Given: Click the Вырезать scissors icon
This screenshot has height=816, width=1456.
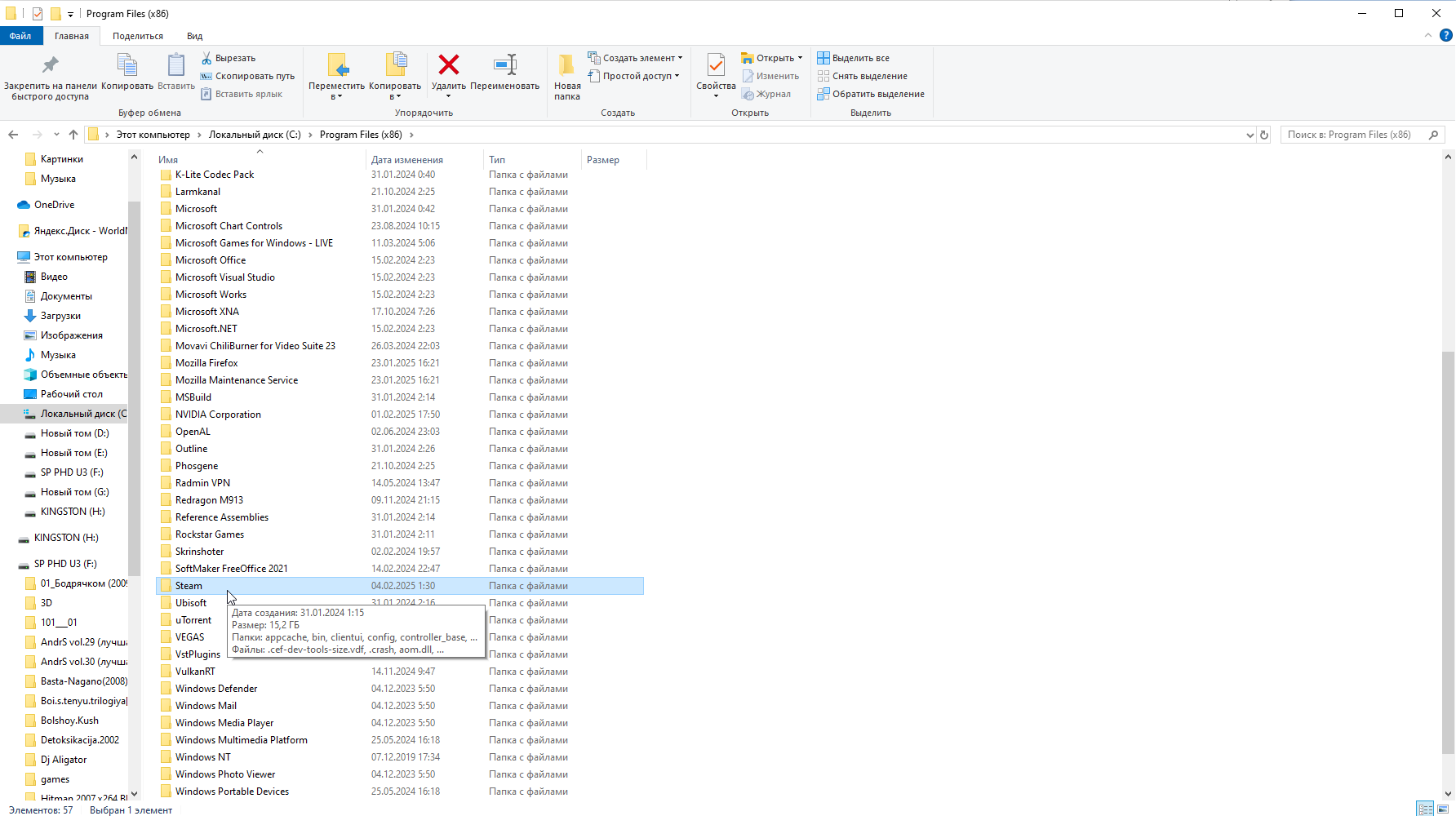Looking at the screenshot, I should coord(206,58).
